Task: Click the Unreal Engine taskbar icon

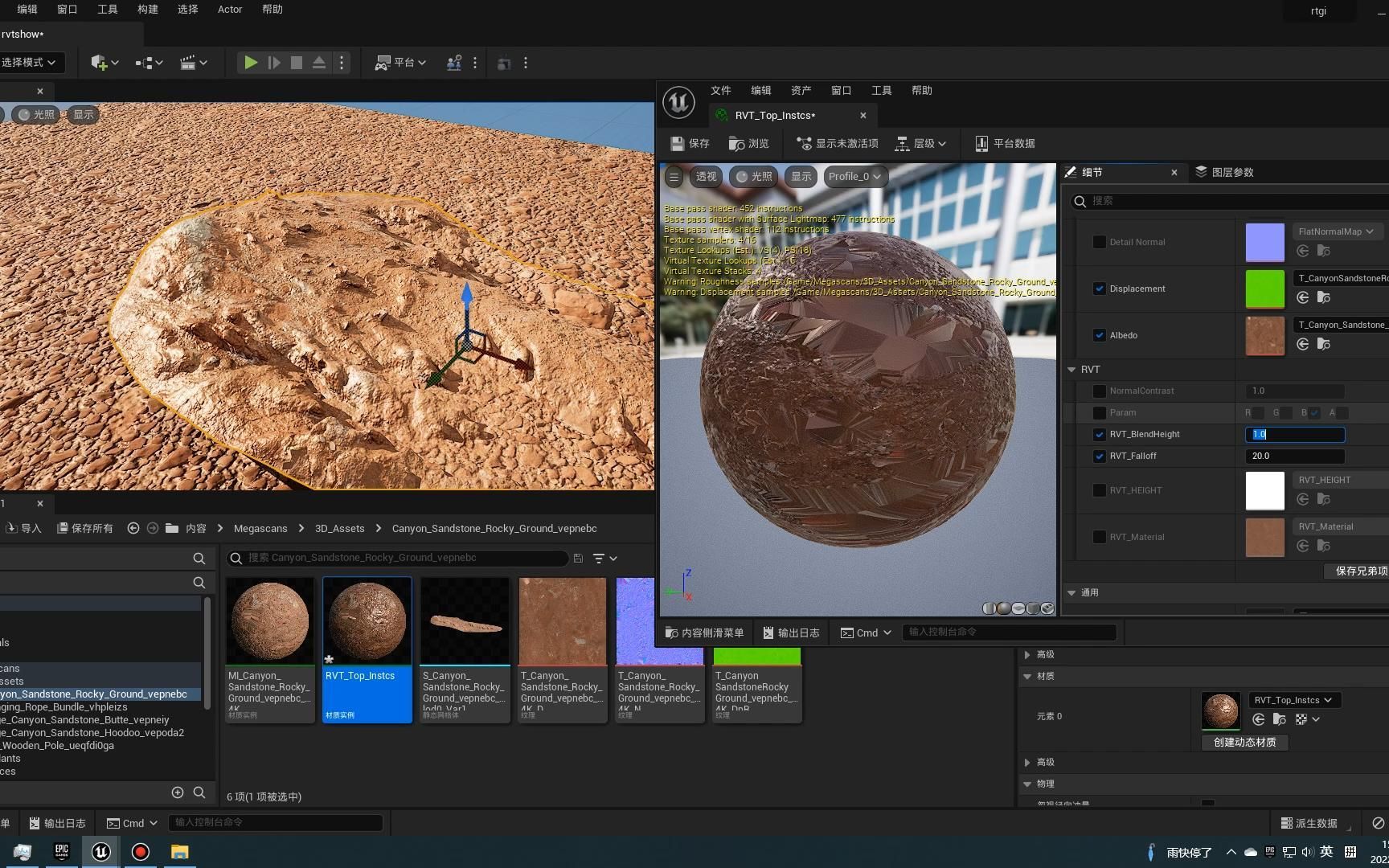Action: tap(100, 852)
